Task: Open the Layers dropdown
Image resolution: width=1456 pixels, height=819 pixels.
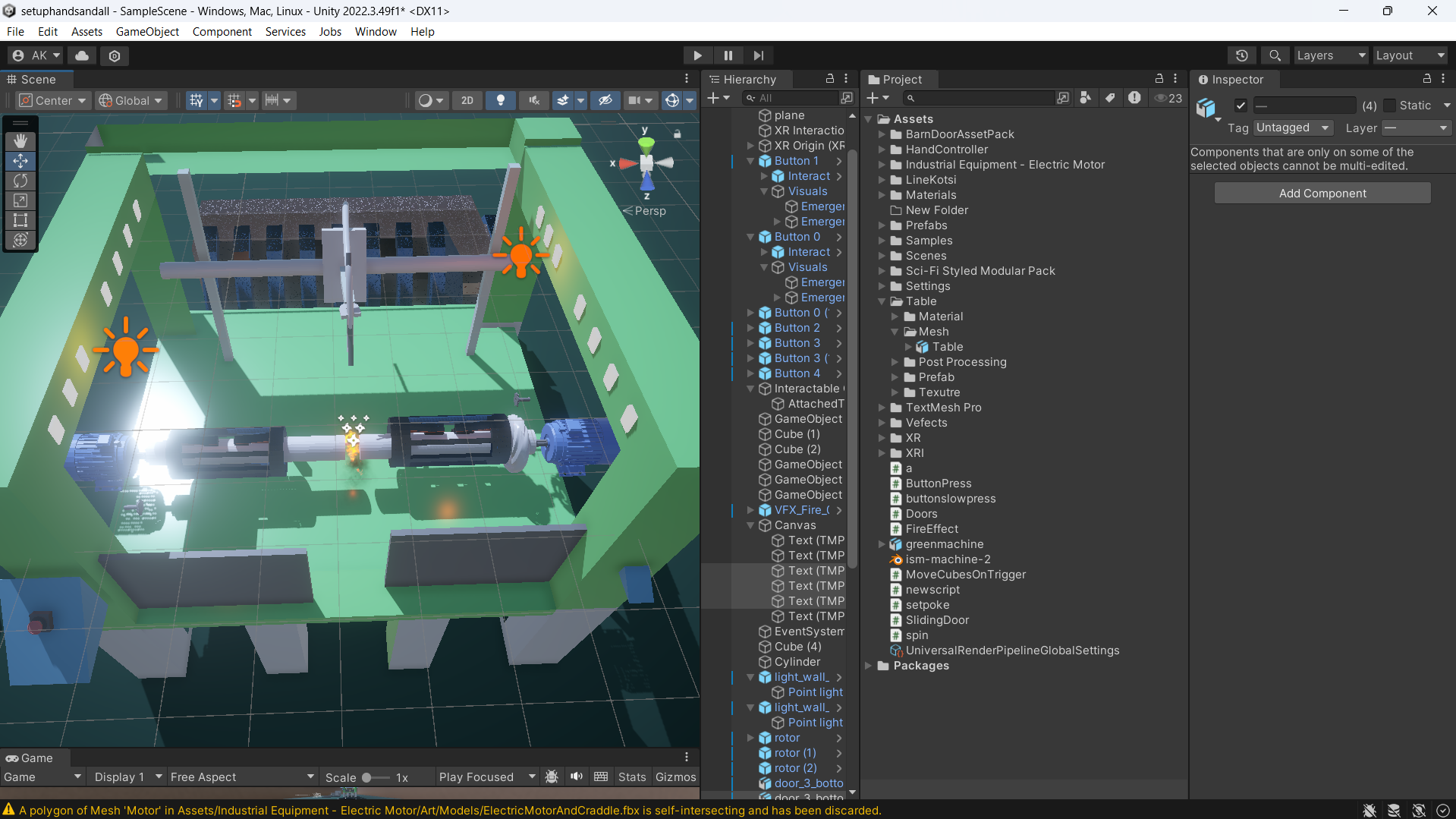Action: coord(1330,55)
